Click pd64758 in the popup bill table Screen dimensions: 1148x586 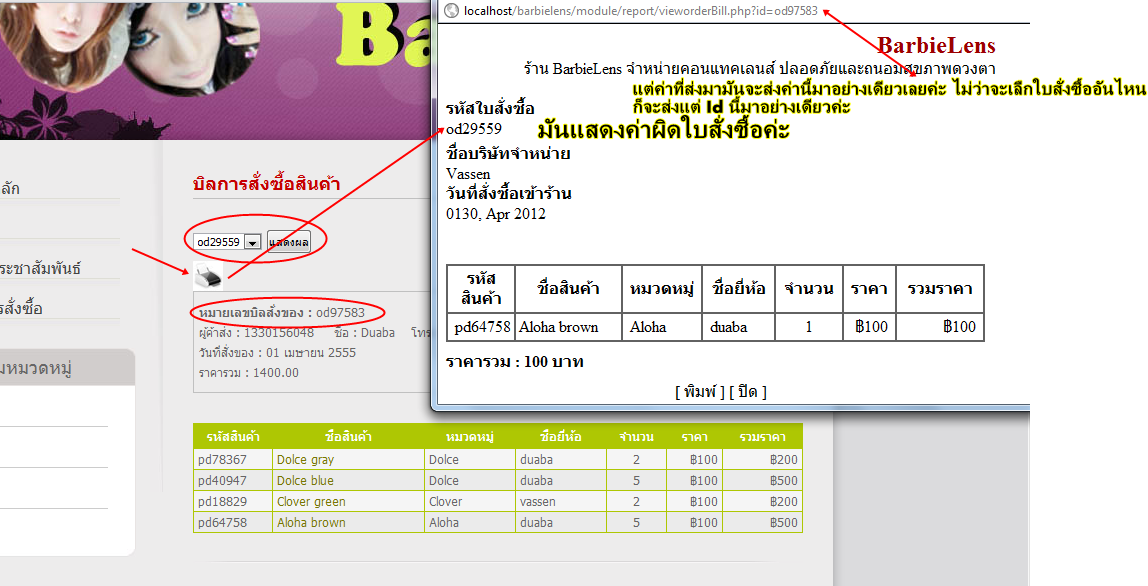tap(482, 327)
